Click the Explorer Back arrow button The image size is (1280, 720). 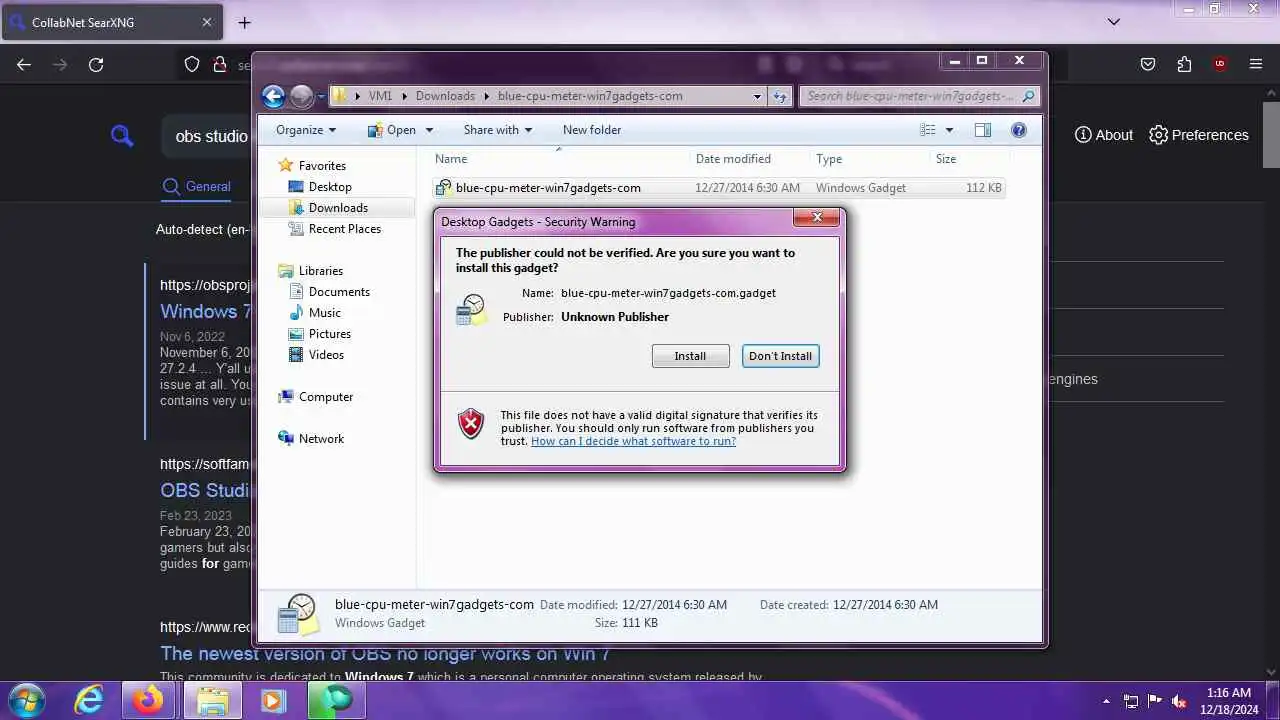click(x=273, y=96)
